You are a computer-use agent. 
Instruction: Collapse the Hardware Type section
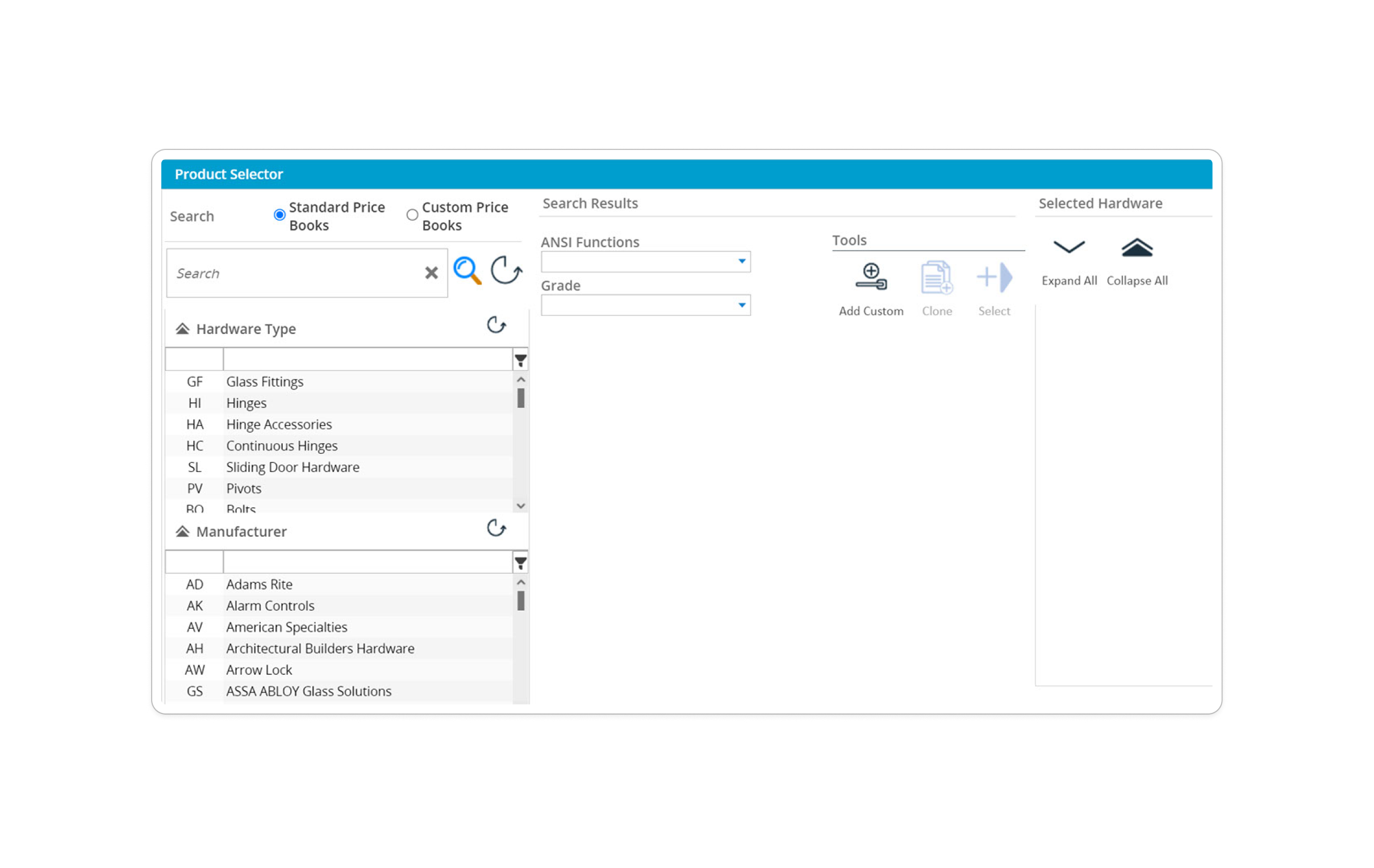click(x=182, y=329)
